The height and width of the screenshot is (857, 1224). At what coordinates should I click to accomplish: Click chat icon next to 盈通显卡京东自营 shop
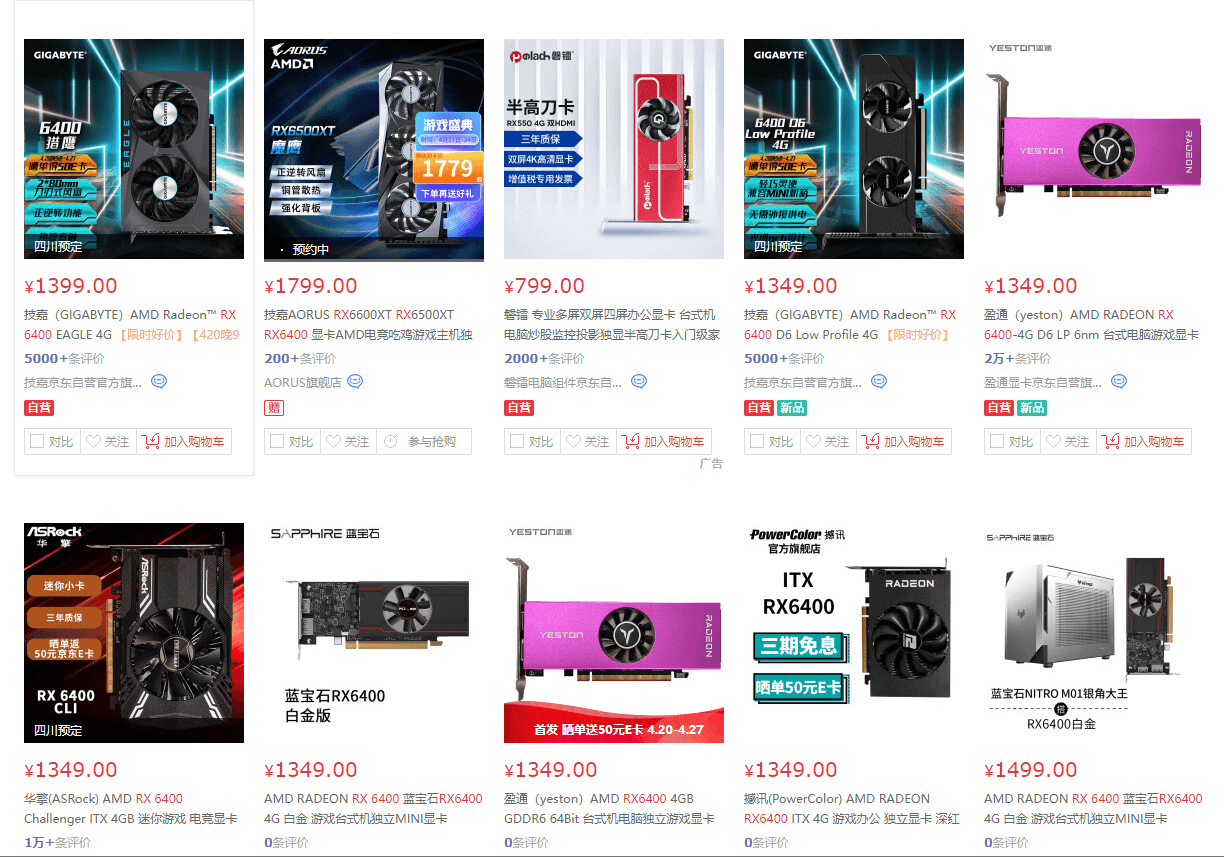(x=1119, y=382)
